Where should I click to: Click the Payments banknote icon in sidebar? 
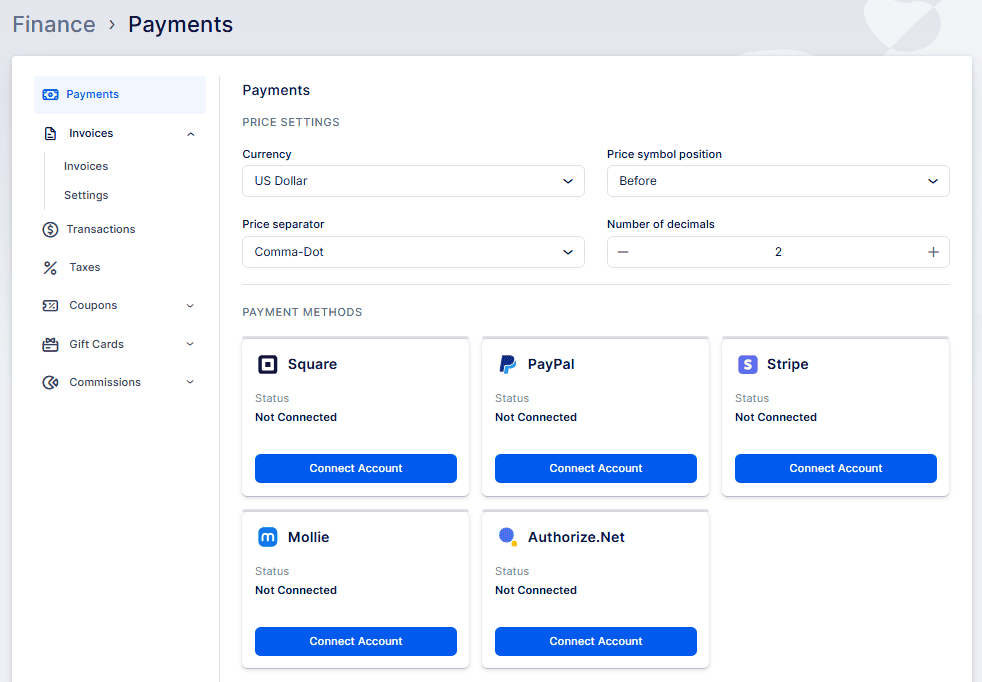50,95
